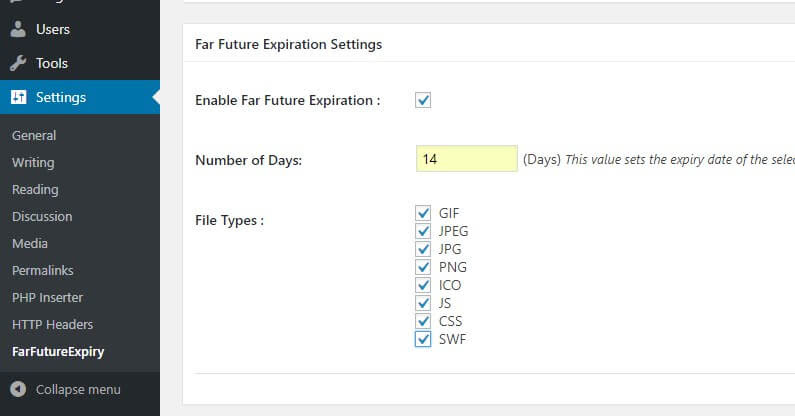This screenshot has height=416, width=795.
Task: Click the Tools wrench icon
Action: 18,63
